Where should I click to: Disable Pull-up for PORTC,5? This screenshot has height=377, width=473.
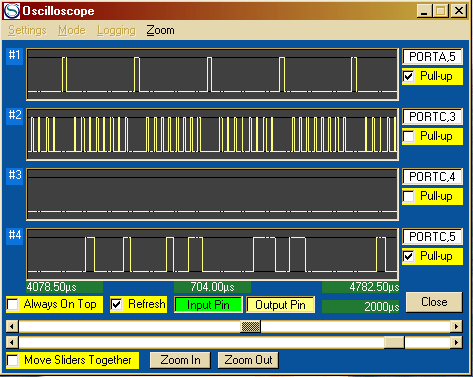[x=409, y=256]
